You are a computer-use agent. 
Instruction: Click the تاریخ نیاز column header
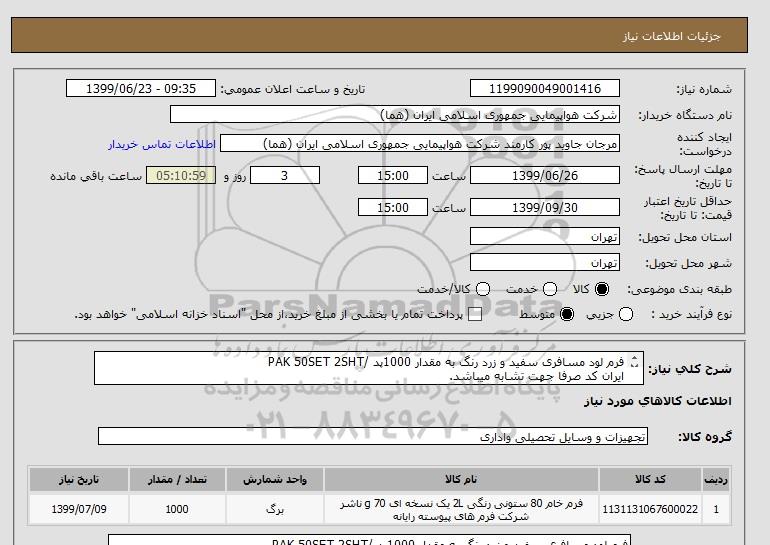tap(79, 480)
